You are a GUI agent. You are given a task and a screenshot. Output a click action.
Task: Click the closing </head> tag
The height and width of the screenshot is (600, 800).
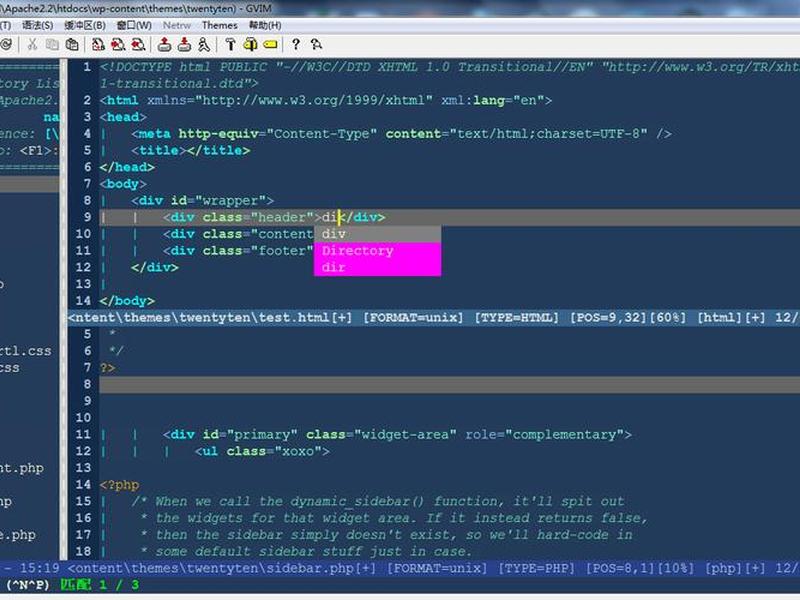pyautogui.click(x=127, y=167)
